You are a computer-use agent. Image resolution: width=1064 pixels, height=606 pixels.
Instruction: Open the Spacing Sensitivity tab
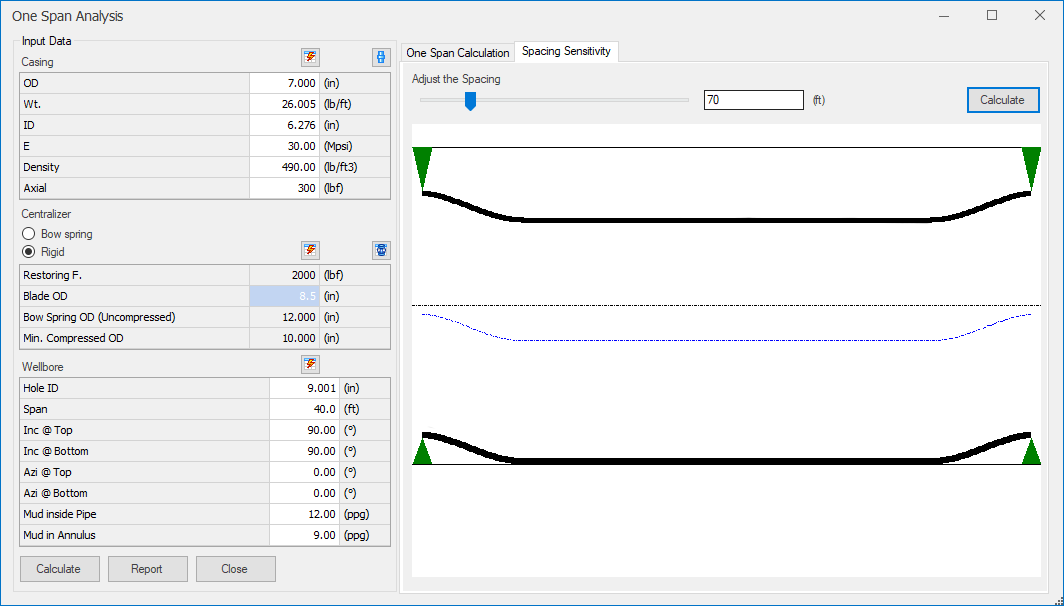point(566,51)
